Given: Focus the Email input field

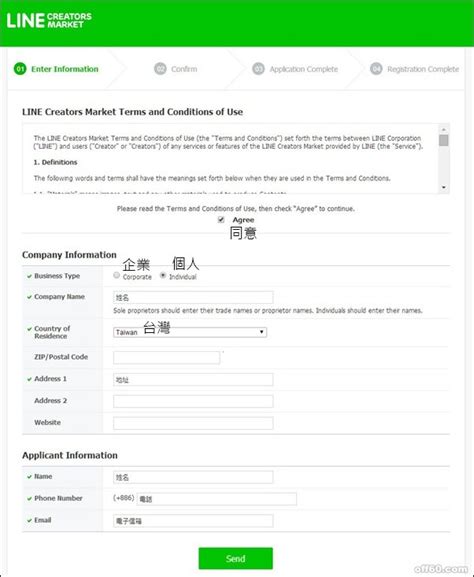Looking at the screenshot, I should 193,521.
